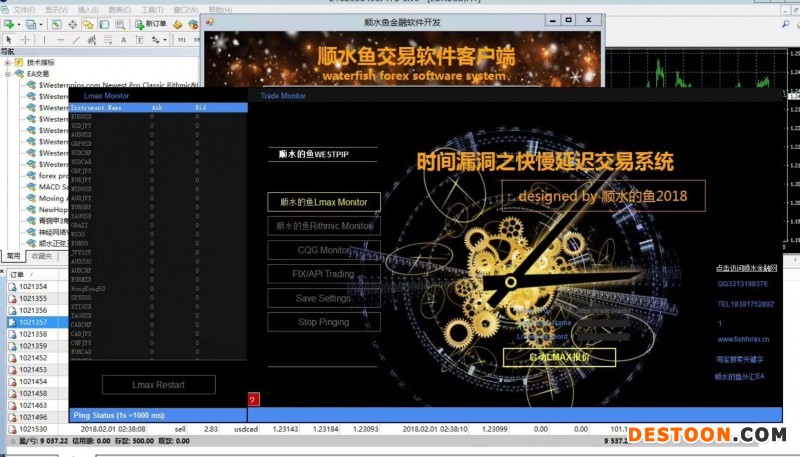This screenshot has height=457, width=800.
Task: Select the MACD Sample EA item
Action: click(54, 187)
